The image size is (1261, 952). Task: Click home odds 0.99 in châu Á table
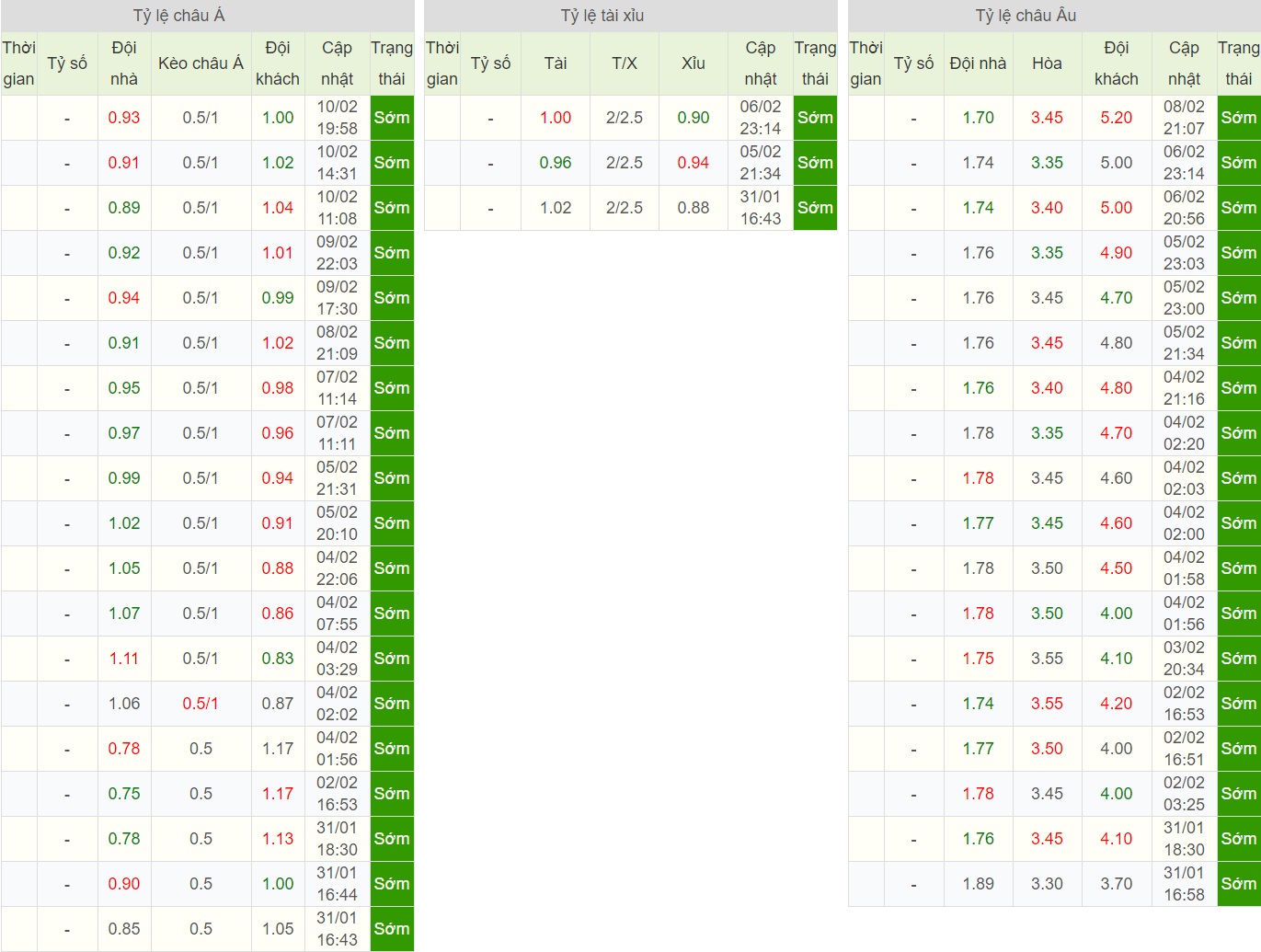click(x=124, y=478)
